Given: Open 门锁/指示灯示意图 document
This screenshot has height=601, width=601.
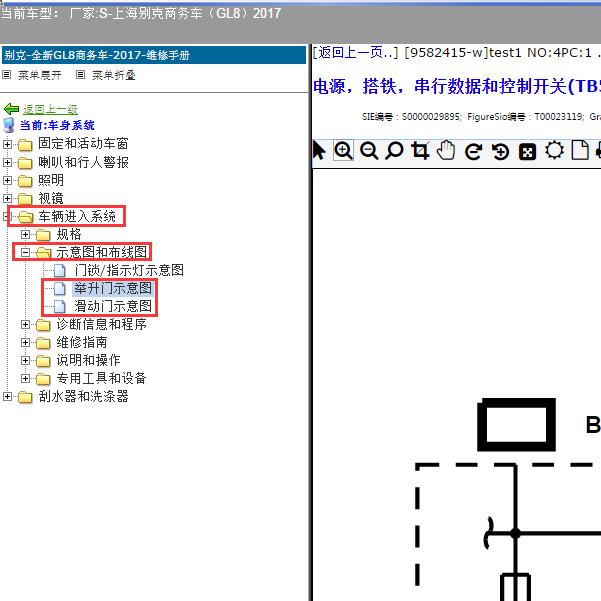Looking at the screenshot, I should pyautogui.click(x=129, y=270).
